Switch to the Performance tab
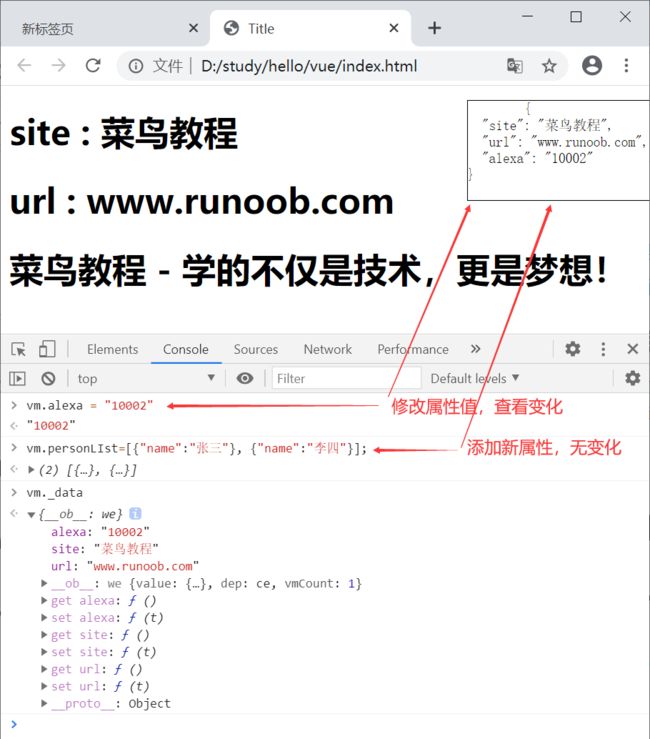This screenshot has width=650, height=739. click(x=413, y=349)
